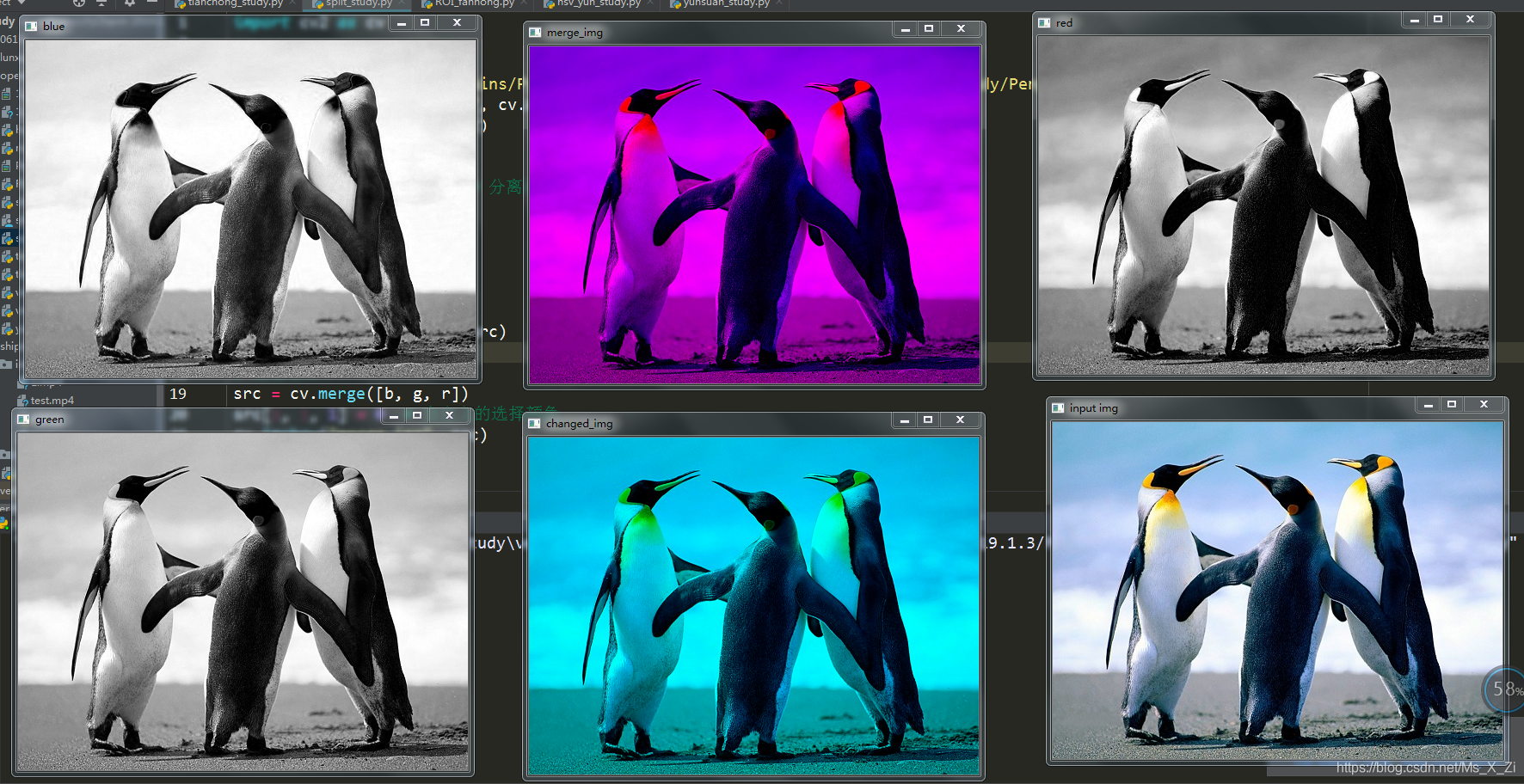Maximize the changed_img window
Image resolution: width=1524 pixels, height=784 pixels.
coord(928,420)
